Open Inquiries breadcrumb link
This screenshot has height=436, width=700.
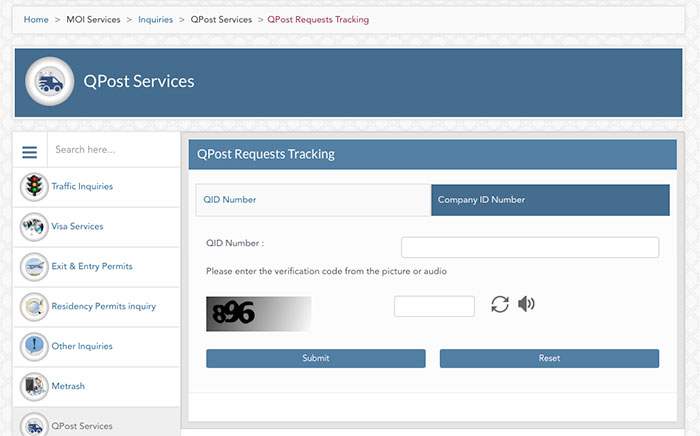[x=155, y=20]
